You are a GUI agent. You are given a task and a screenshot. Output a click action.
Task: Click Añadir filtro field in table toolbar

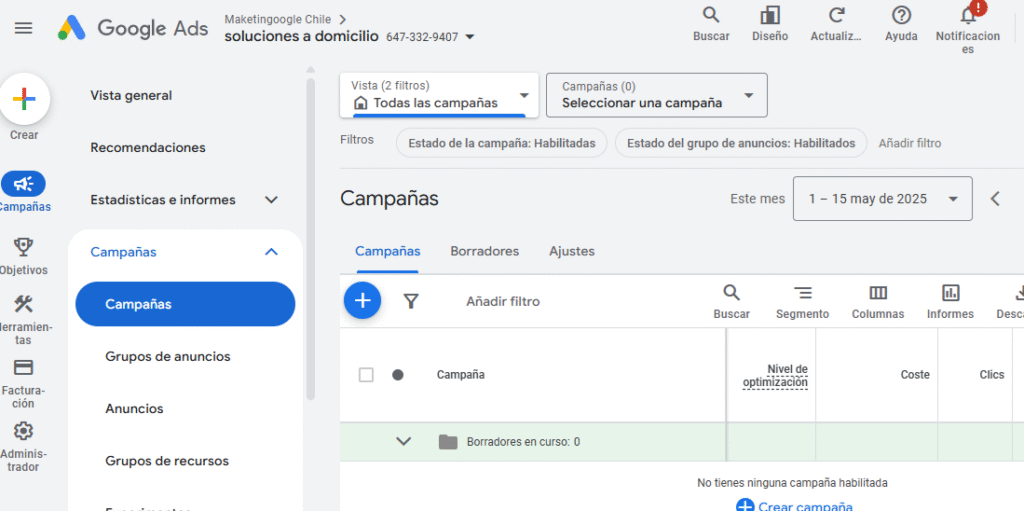[x=503, y=302]
